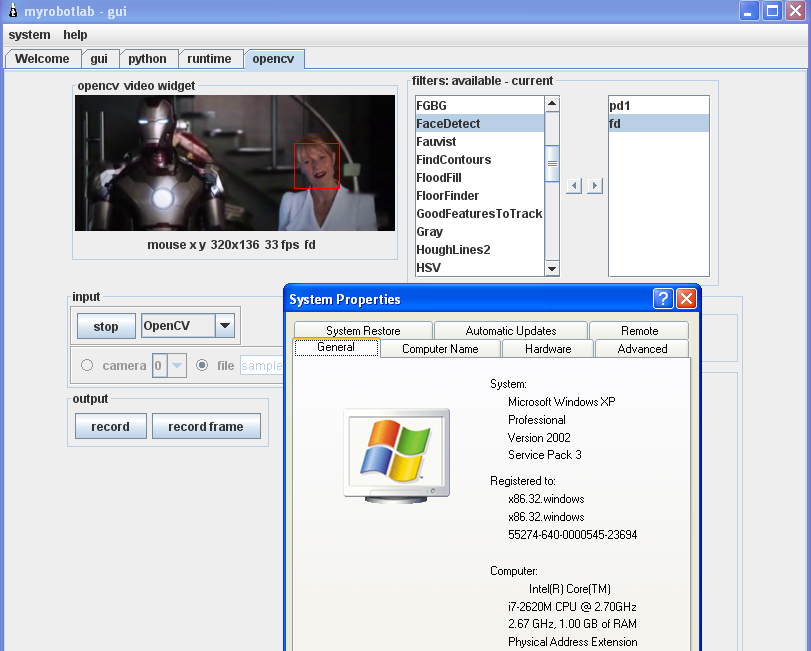811x651 pixels.
Task: Click the filters list scroll down arrow
Action: tap(552, 268)
